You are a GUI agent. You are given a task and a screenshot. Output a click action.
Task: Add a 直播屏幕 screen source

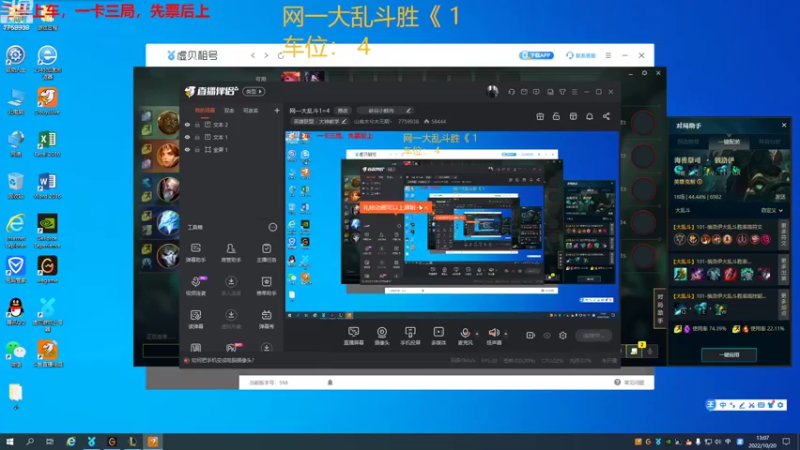coord(354,336)
